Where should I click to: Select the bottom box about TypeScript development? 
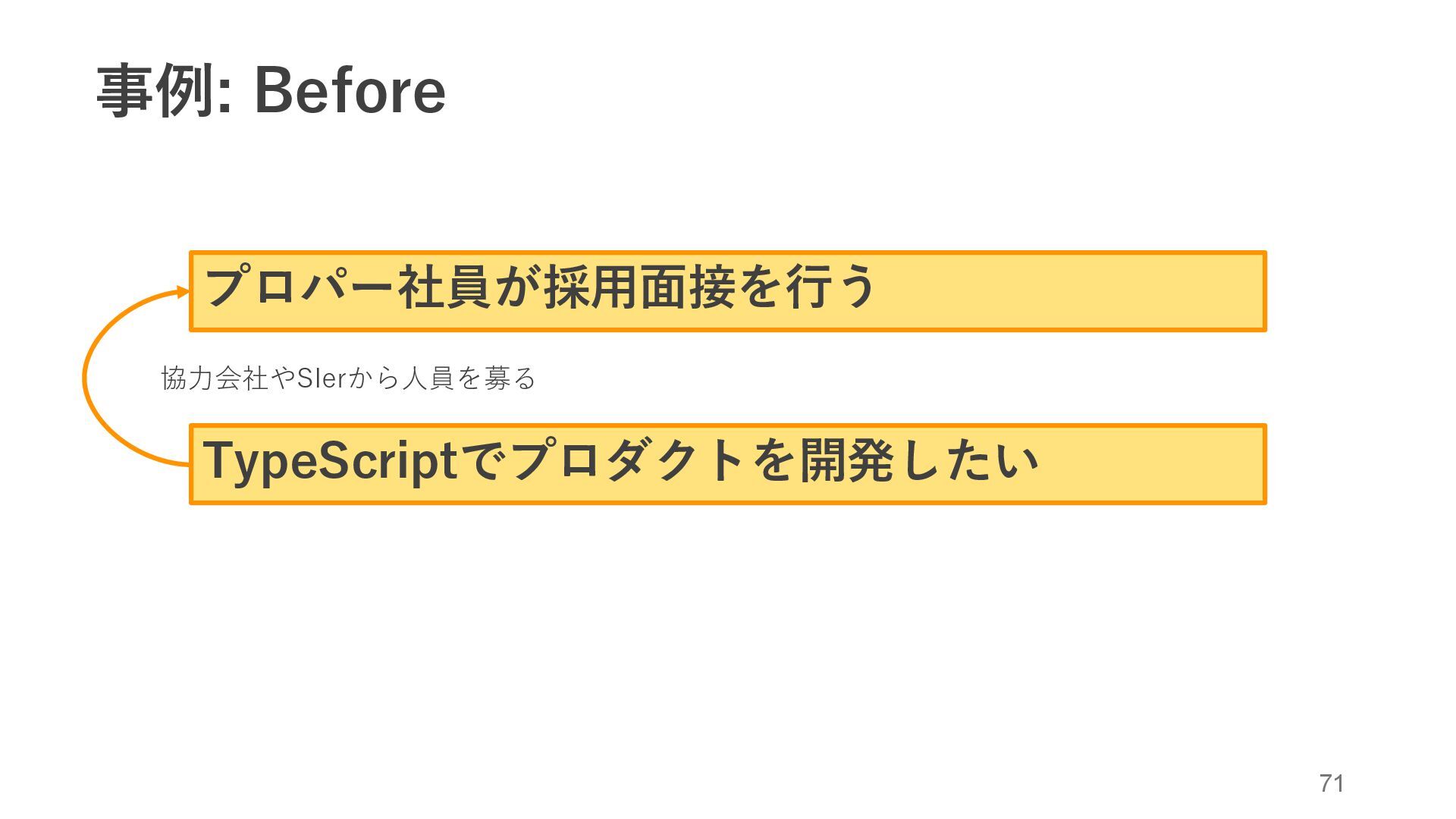pyautogui.click(x=727, y=464)
